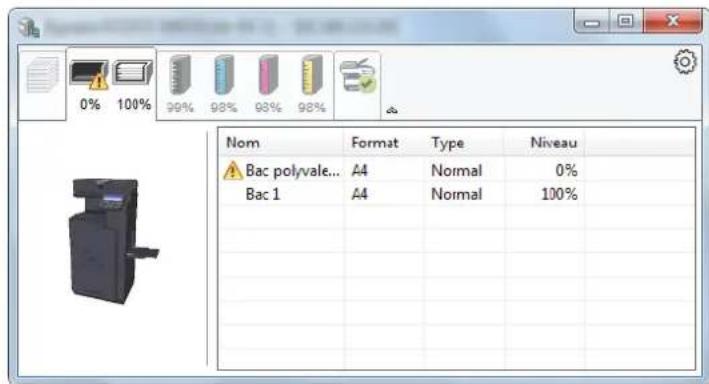Click the Normal type in Bac polyvalent row

[457, 171]
